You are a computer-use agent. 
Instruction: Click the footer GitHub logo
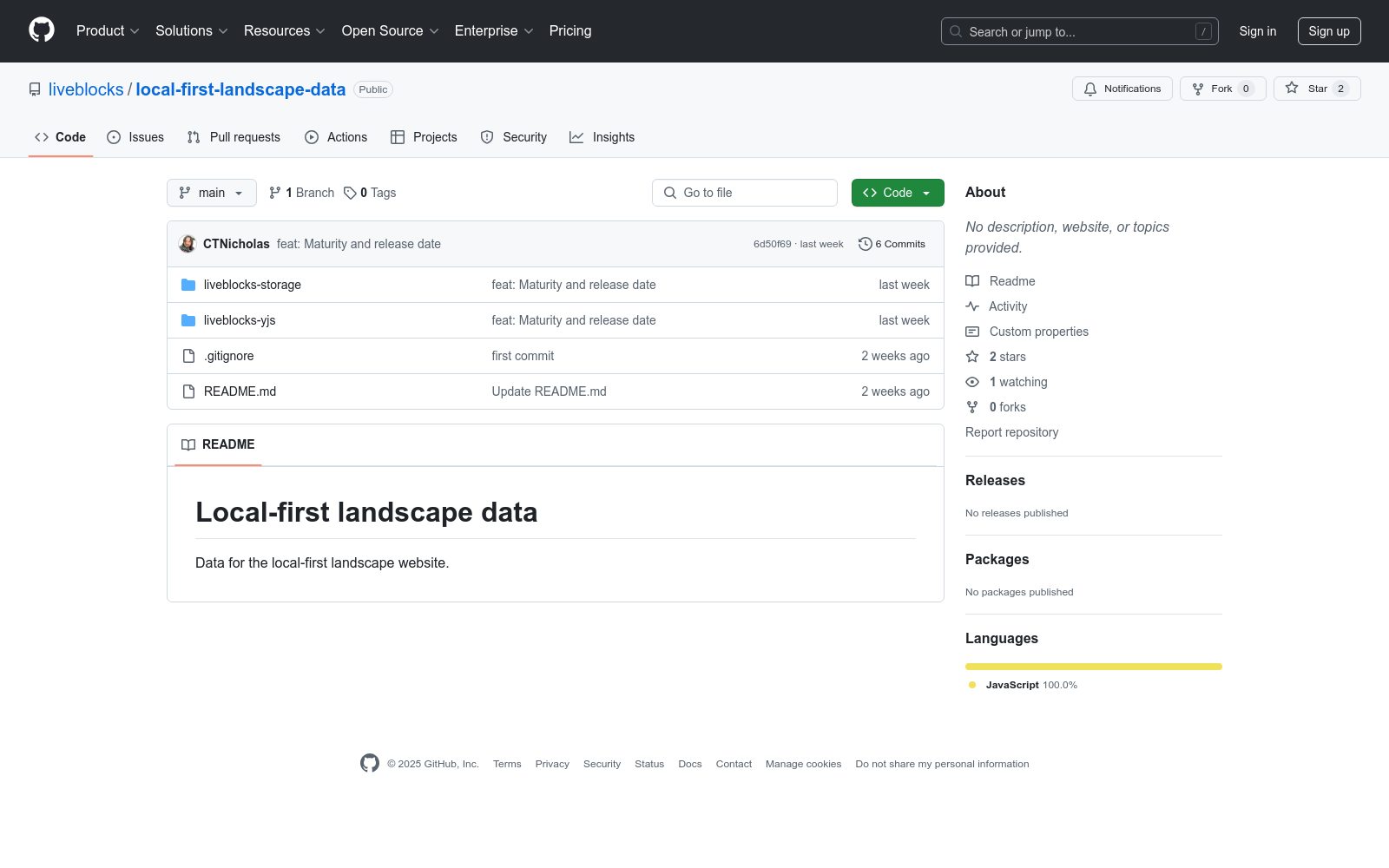click(x=370, y=763)
